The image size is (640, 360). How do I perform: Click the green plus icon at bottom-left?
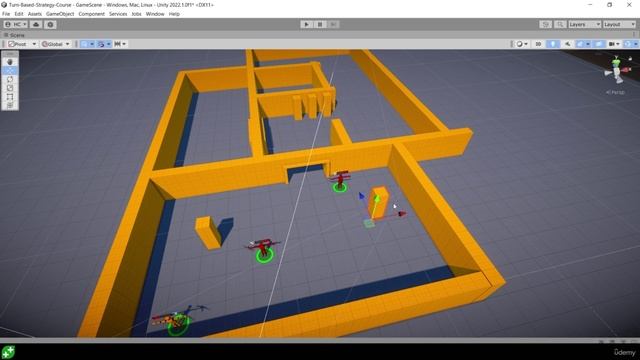8,352
